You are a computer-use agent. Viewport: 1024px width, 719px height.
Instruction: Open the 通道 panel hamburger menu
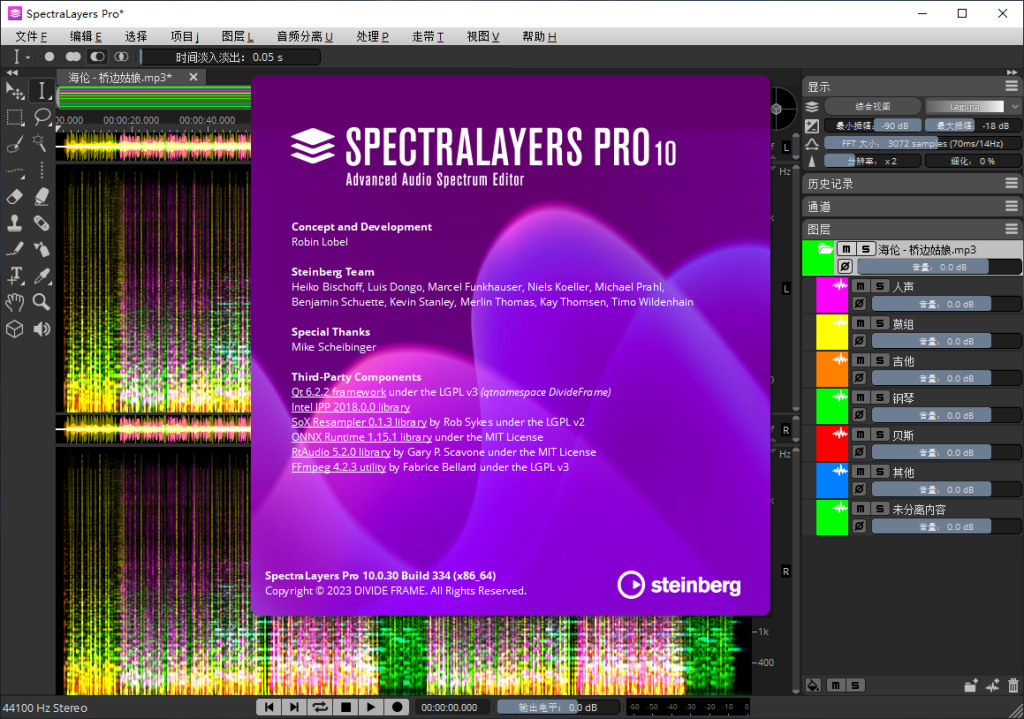(x=1012, y=206)
